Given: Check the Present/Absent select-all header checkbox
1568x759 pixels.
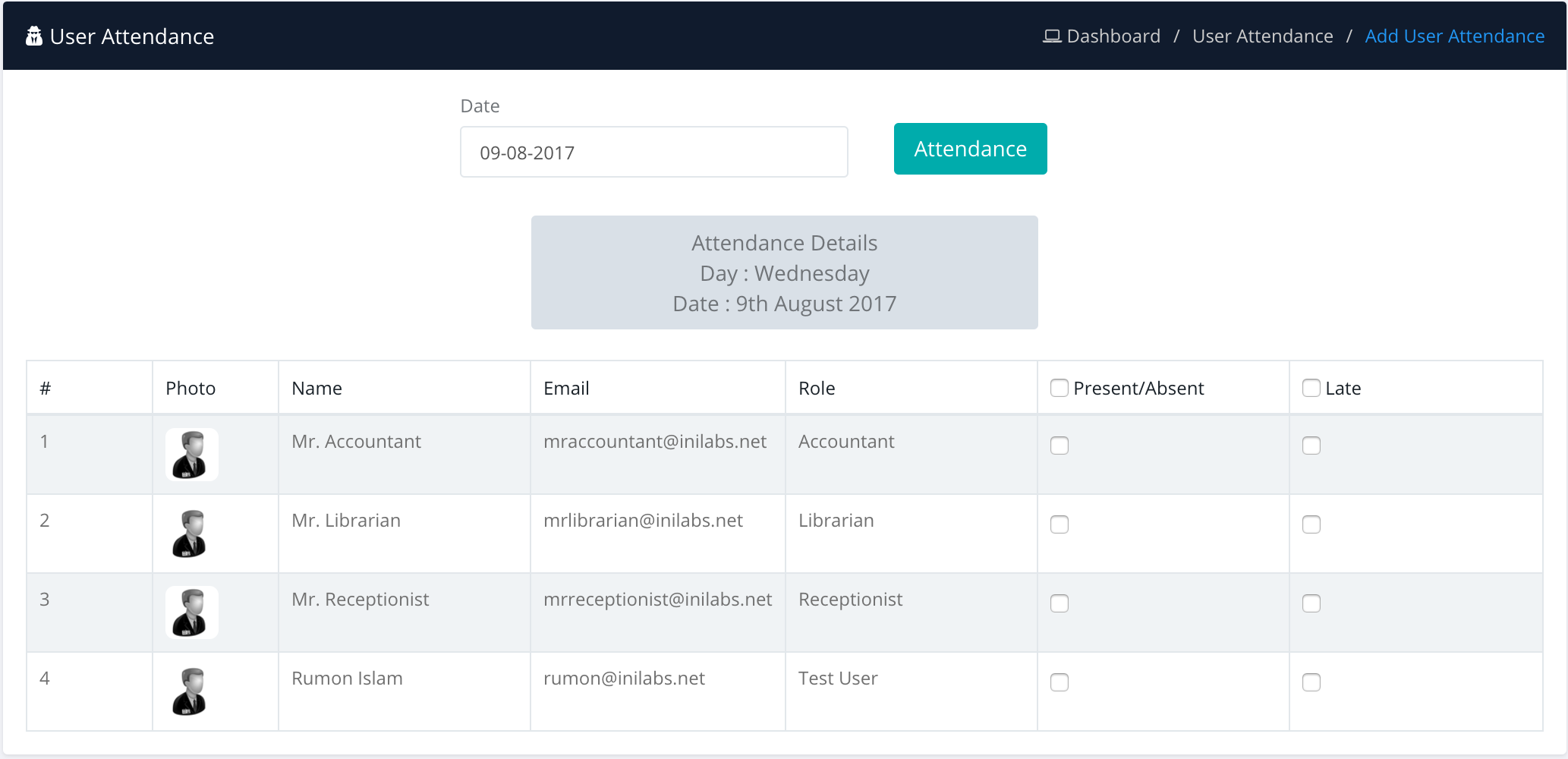Looking at the screenshot, I should (1060, 388).
